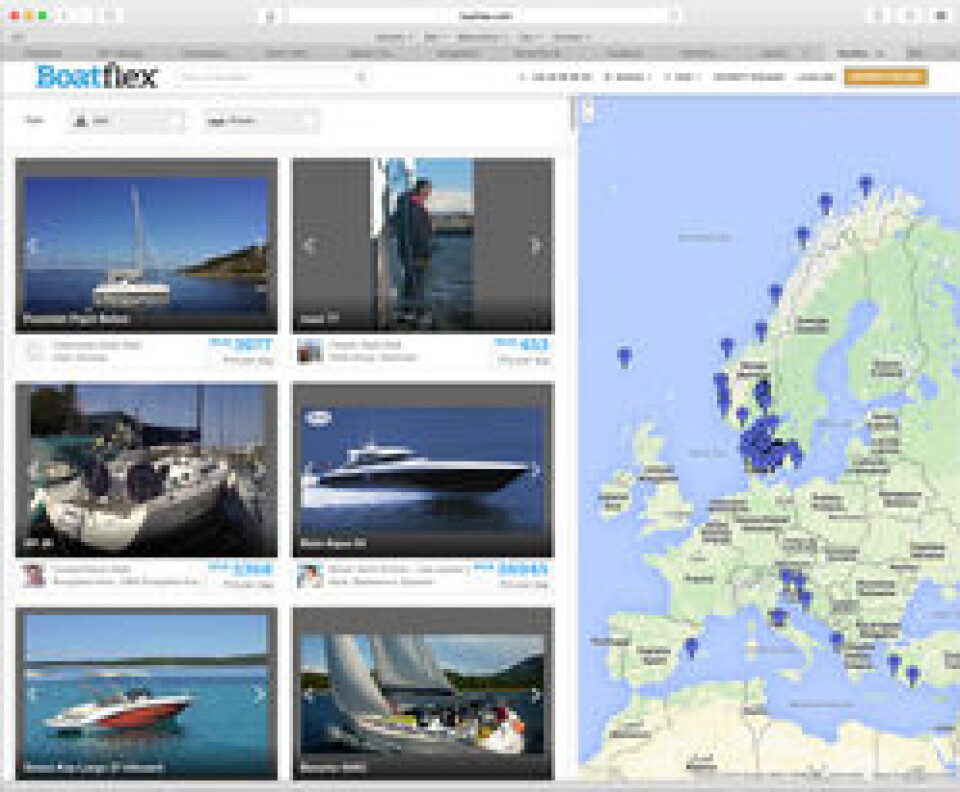Screen dimensions: 960x792
Task: Click the map zoom control
Action: (x=588, y=111)
